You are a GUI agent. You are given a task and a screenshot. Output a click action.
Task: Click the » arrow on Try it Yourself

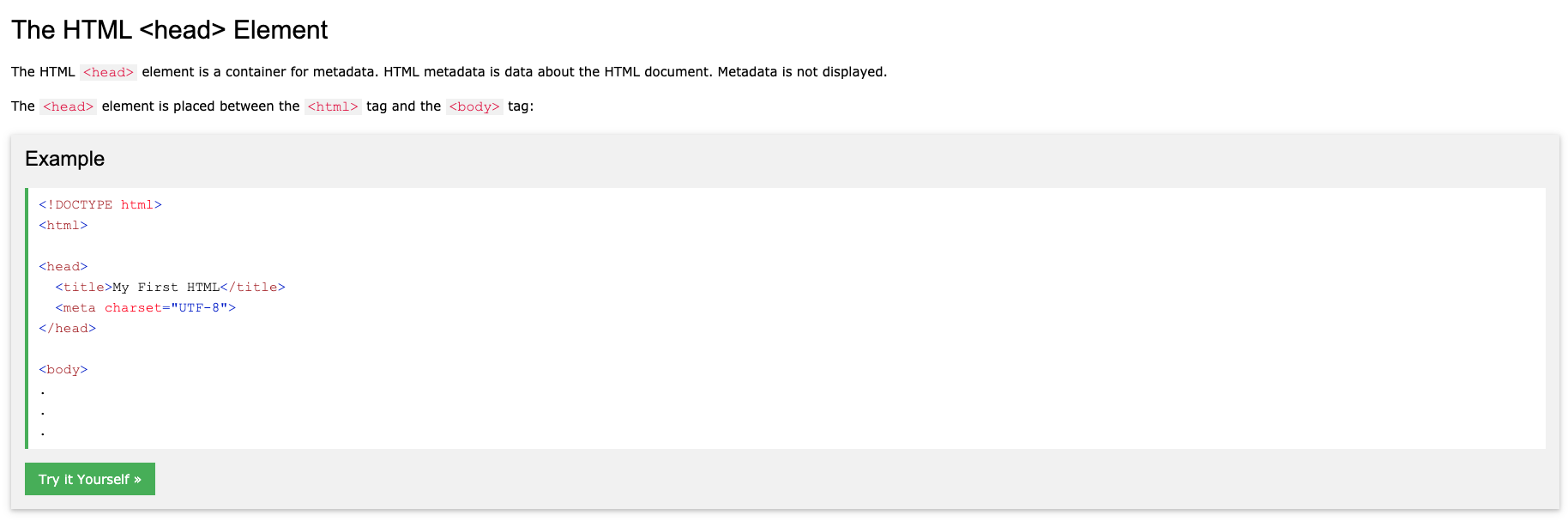(x=138, y=480)
